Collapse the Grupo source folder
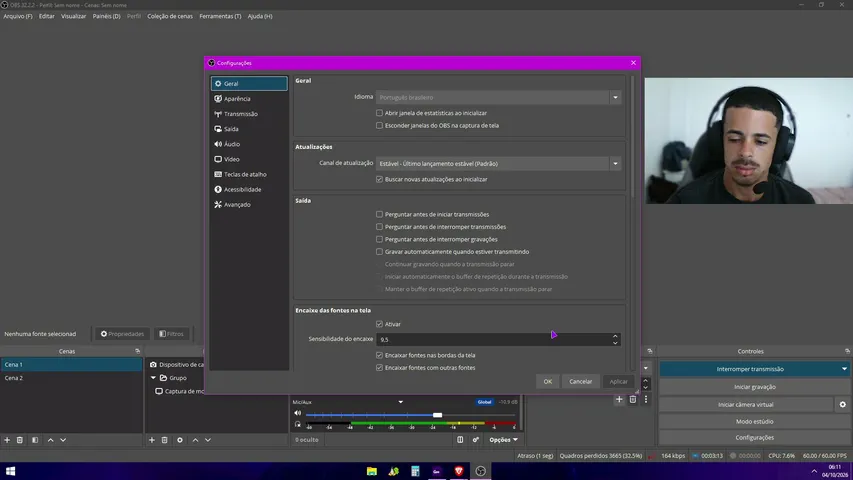Screen dimensions: 853x480 (x=153, y=378)
